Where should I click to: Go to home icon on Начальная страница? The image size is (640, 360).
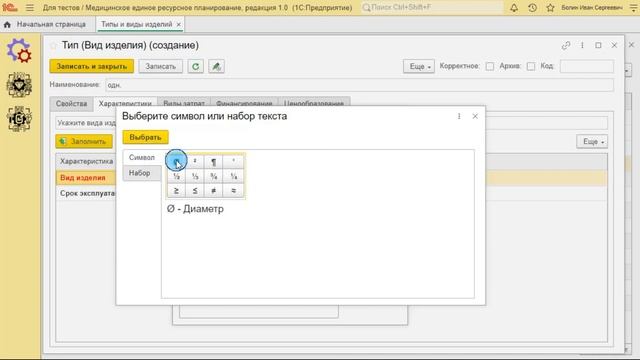tap(7, 24)
